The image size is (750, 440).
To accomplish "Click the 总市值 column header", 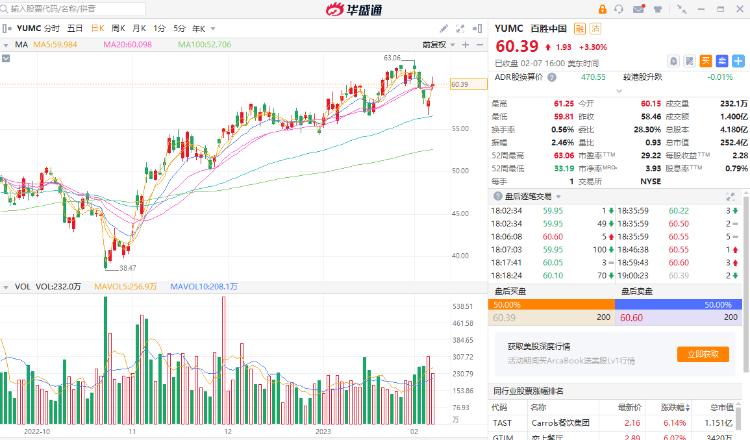I will click(721, 407).
